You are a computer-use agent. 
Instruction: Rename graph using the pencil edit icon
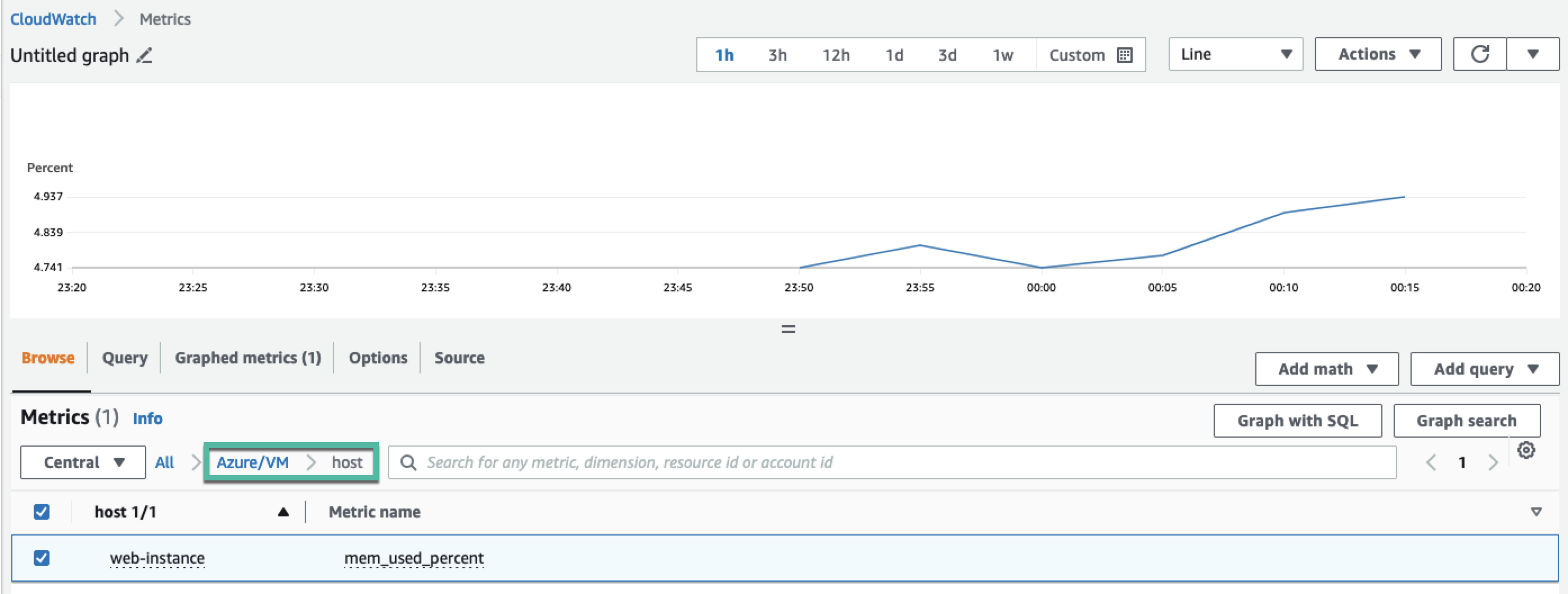[x=145, y=56]
